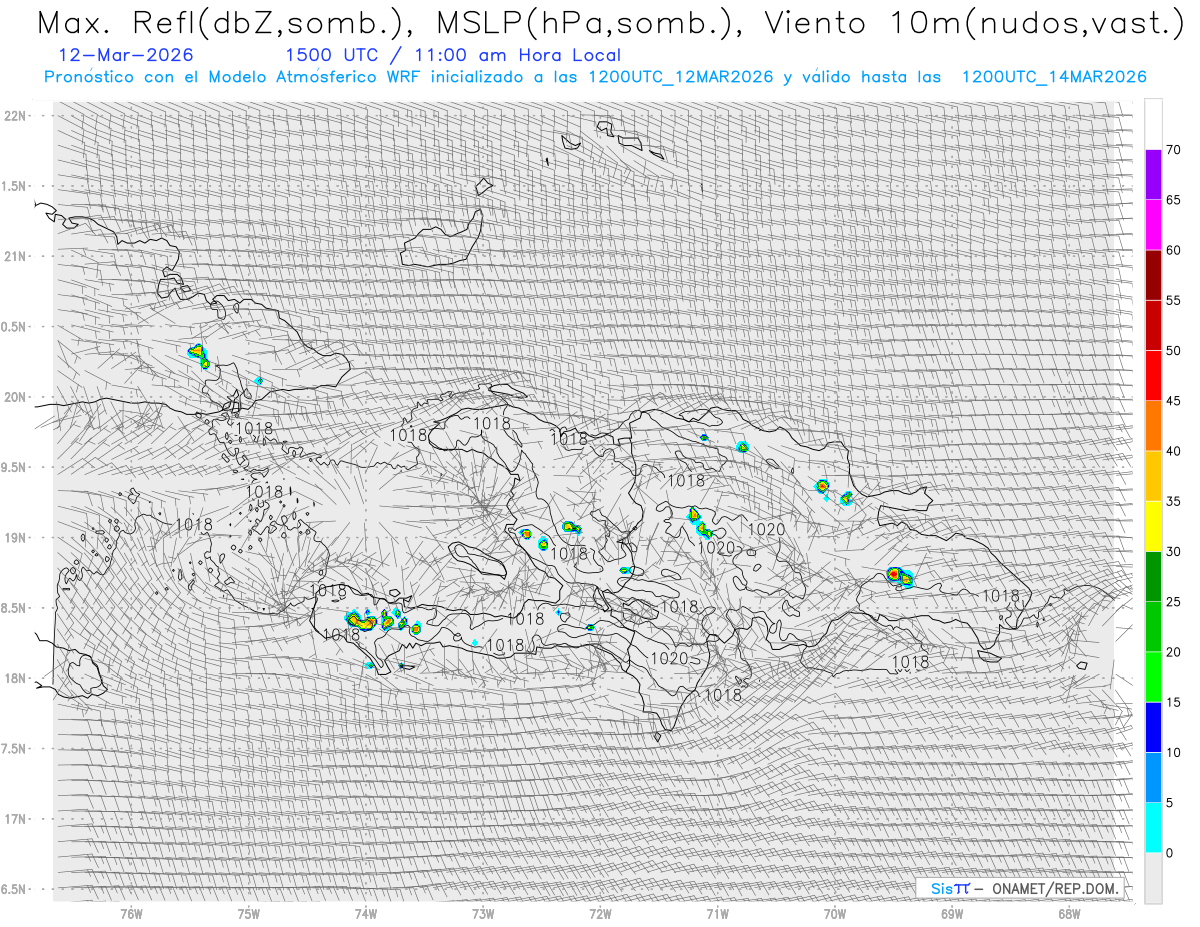
Task: Click the longitude label "71W"
Action: [718, 913]
